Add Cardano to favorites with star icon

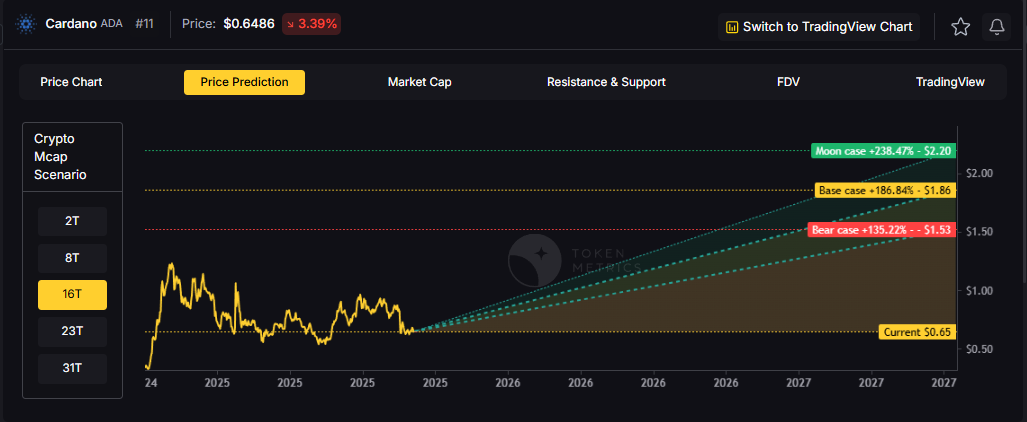coord(960,27)
